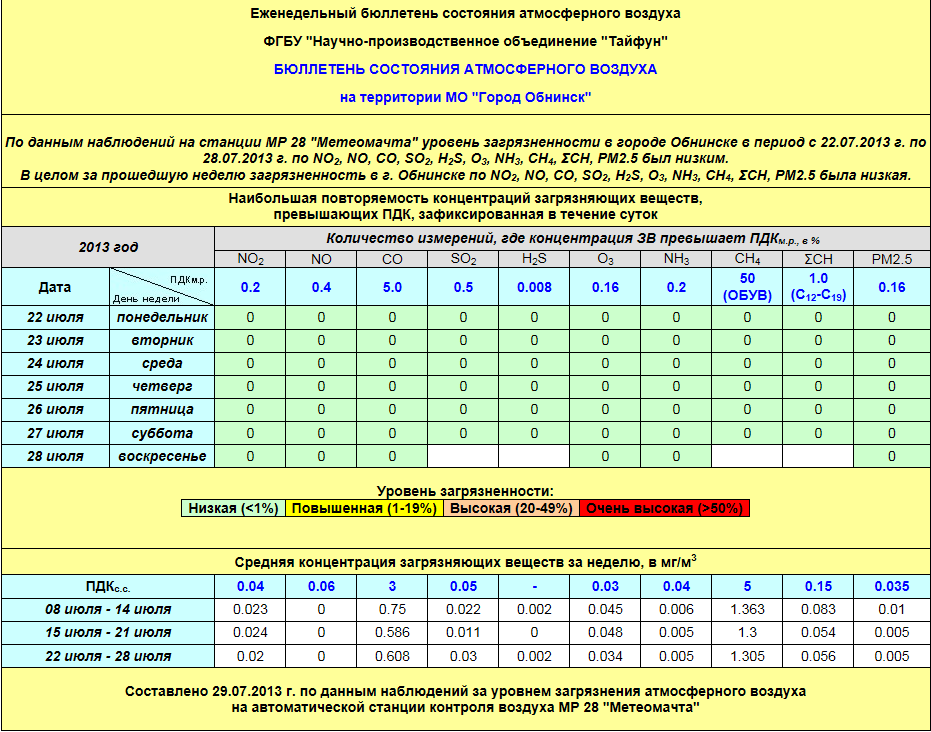Click the H2S column header
Screen dimensions: 931x732
coord(534,259)
